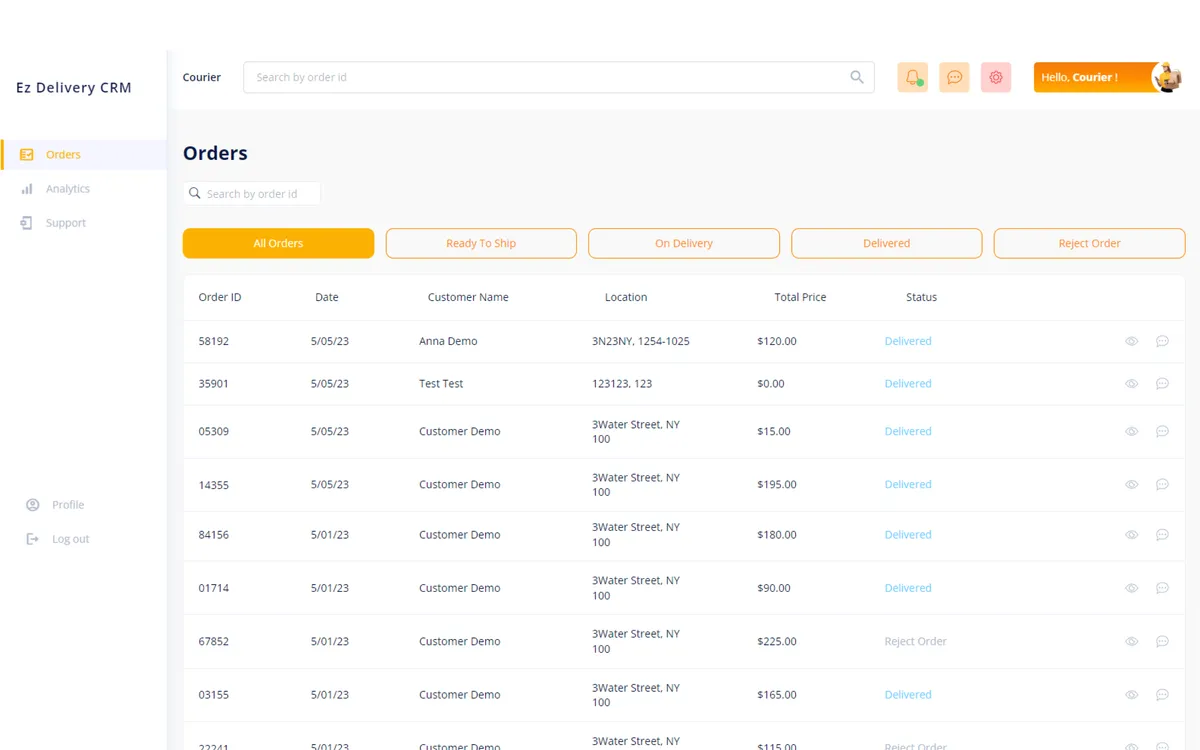The width and height of the screenshot is (1200, 750).
Task: Switch to Ready To Ship filter
Action: pos(481,243)
